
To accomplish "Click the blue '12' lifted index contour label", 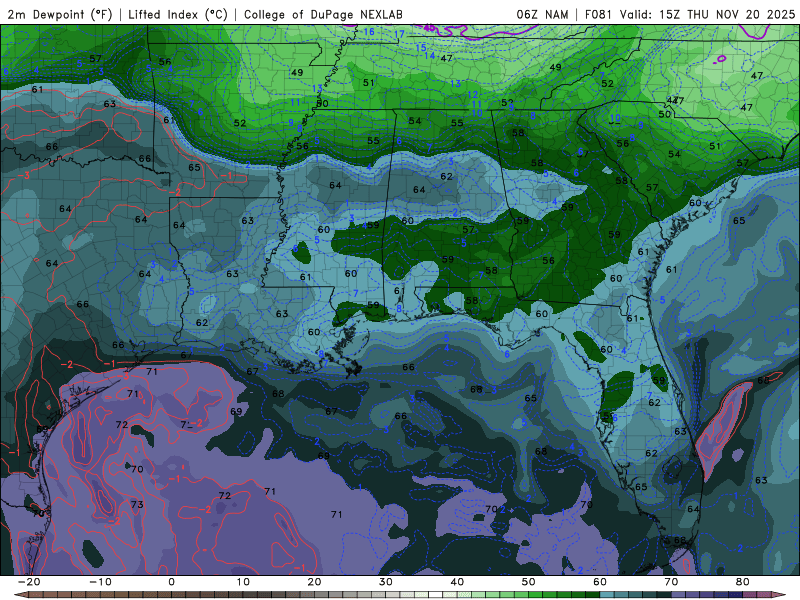I will (473, 95).
